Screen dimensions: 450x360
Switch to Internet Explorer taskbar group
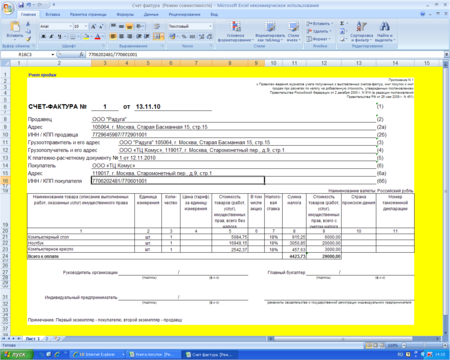pos(98,354)
